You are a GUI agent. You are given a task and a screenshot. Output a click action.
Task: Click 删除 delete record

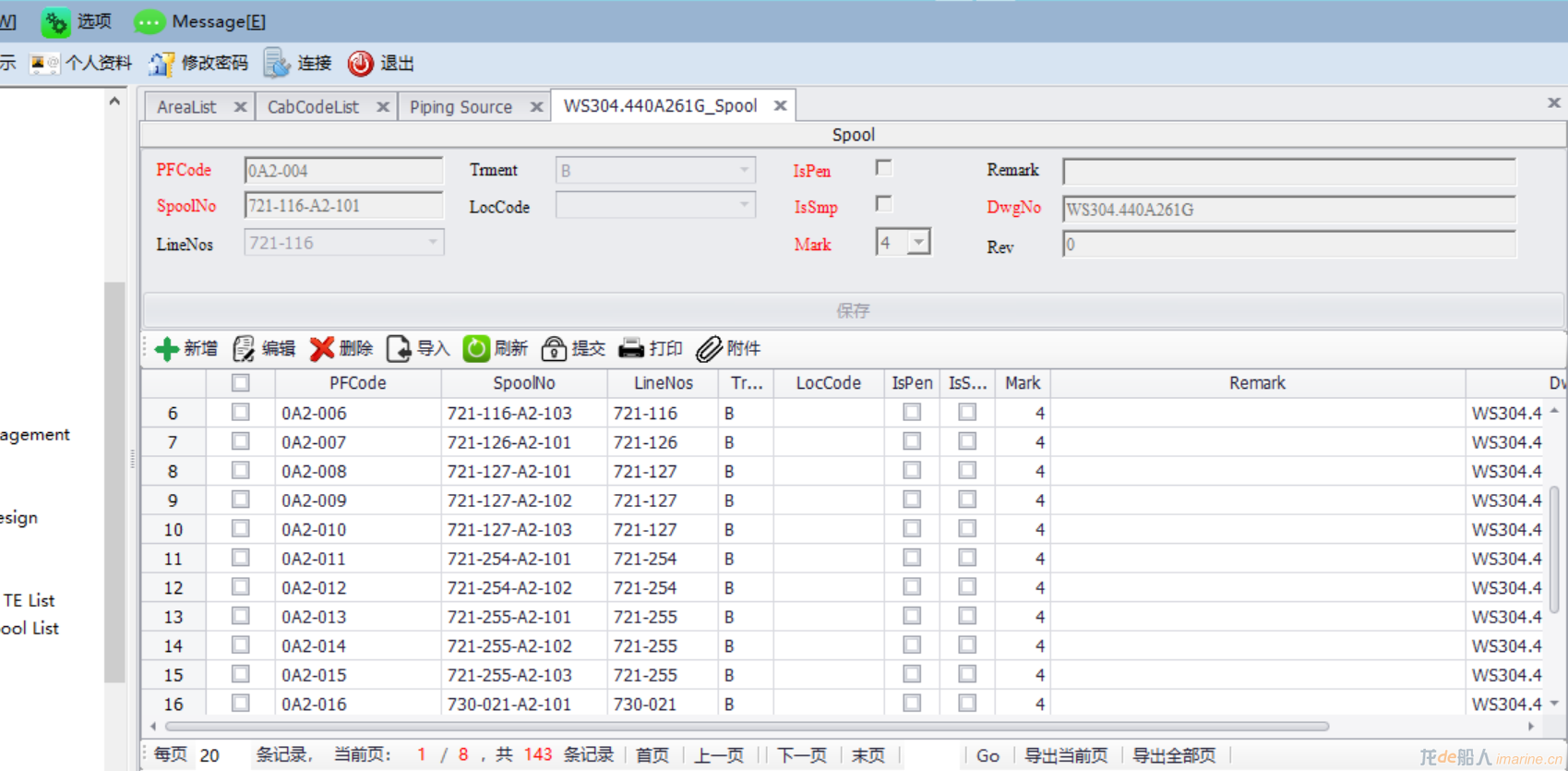341,348
